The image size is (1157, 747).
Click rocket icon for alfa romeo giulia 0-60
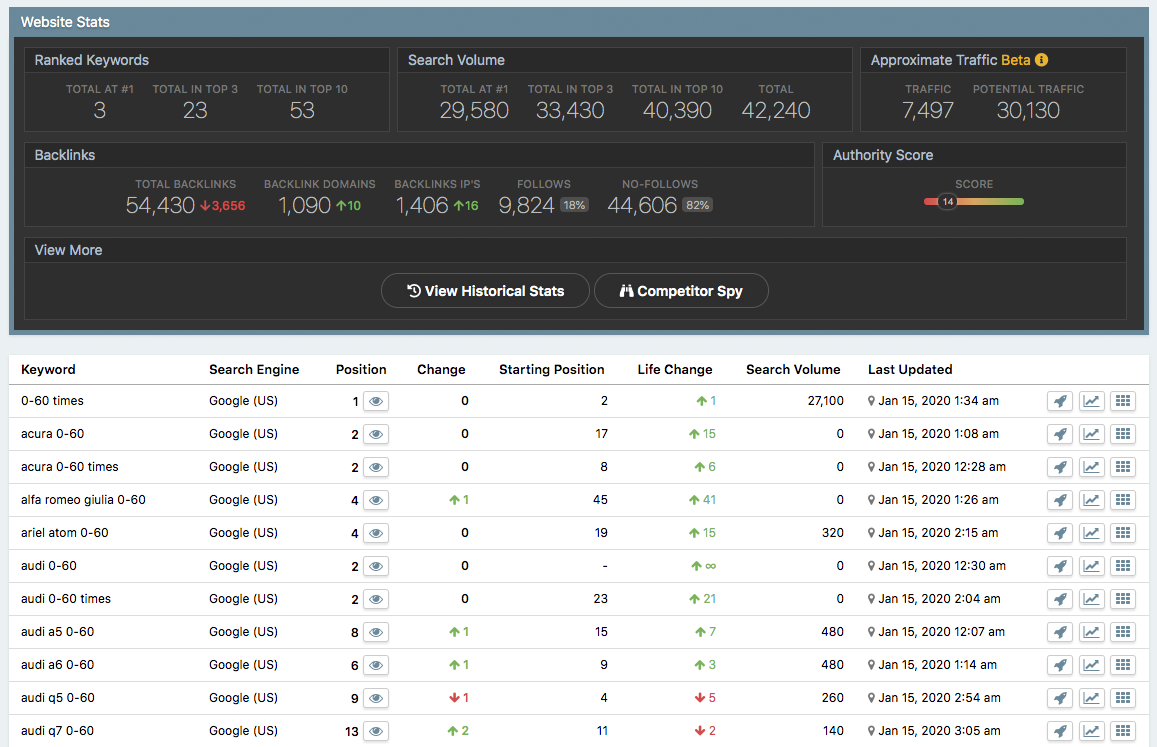[1060, 500]
